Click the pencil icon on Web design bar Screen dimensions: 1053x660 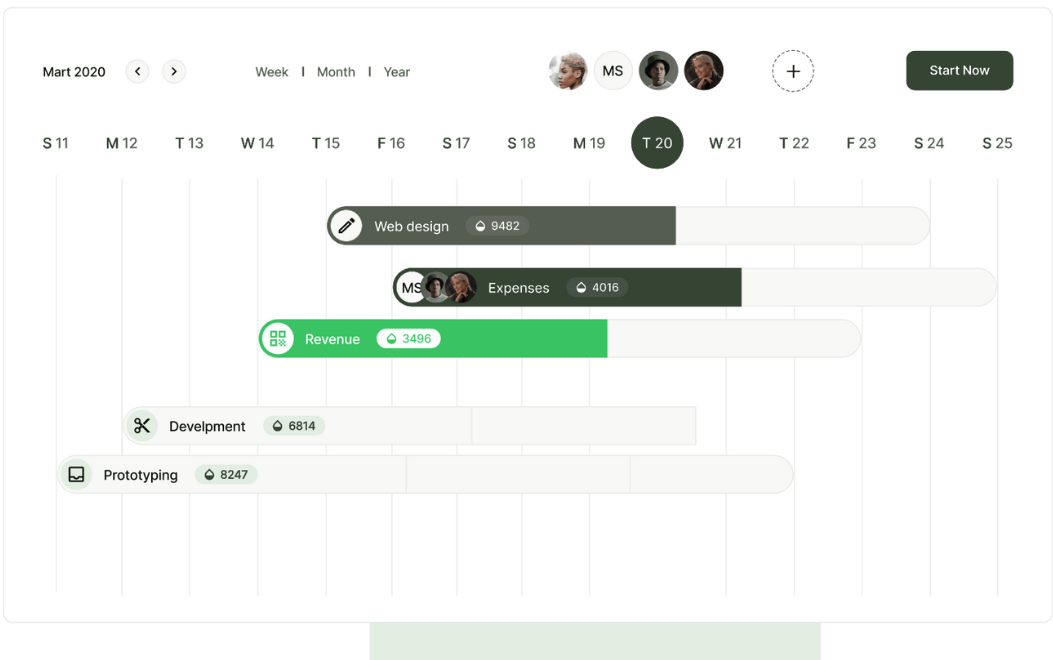347,226
